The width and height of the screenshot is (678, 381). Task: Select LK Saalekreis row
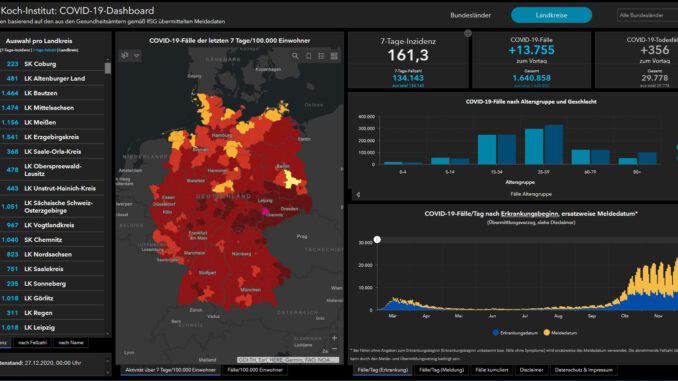coord(52,269)
